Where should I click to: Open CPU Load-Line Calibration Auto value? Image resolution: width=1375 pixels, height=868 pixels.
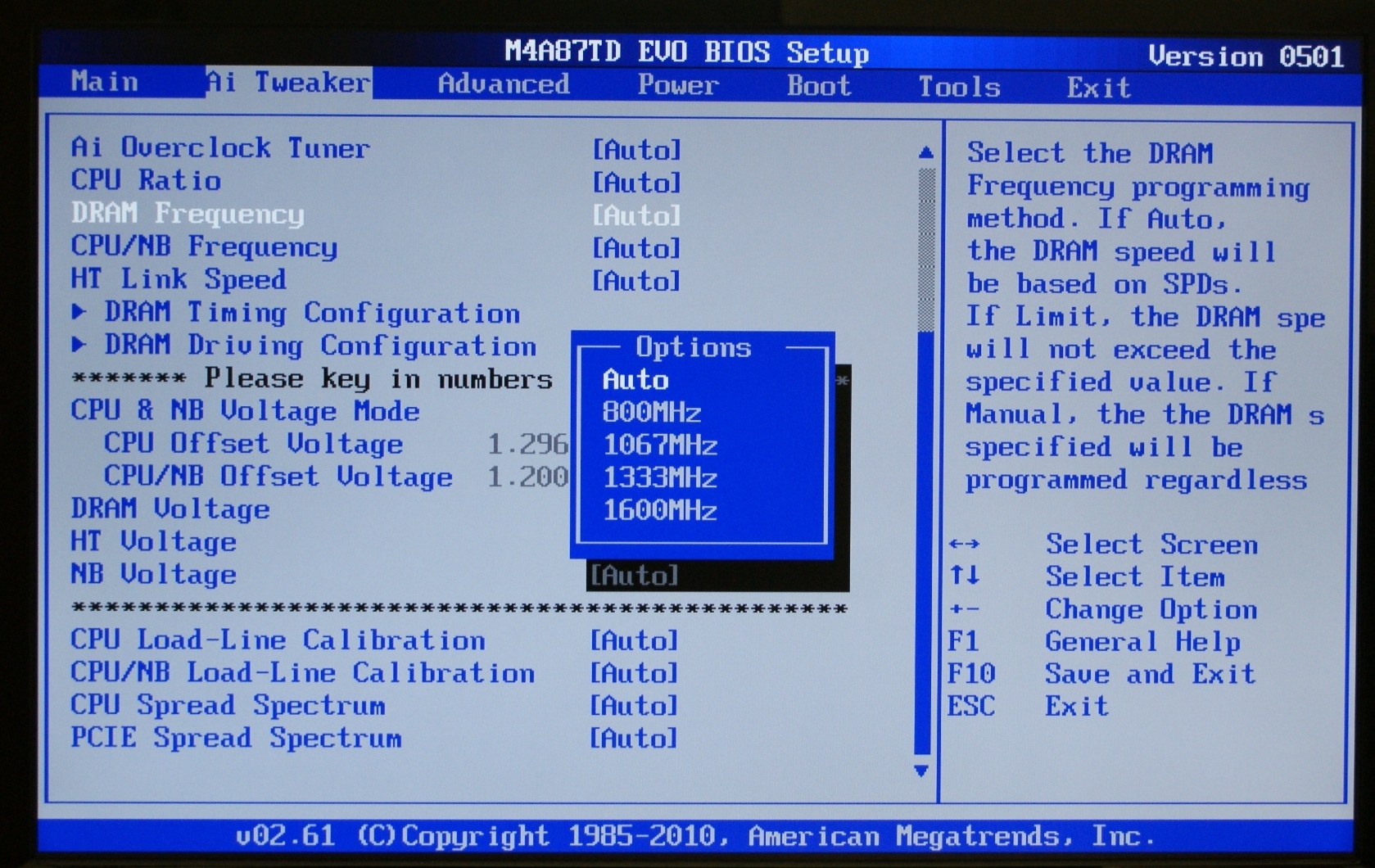(635, 640)
